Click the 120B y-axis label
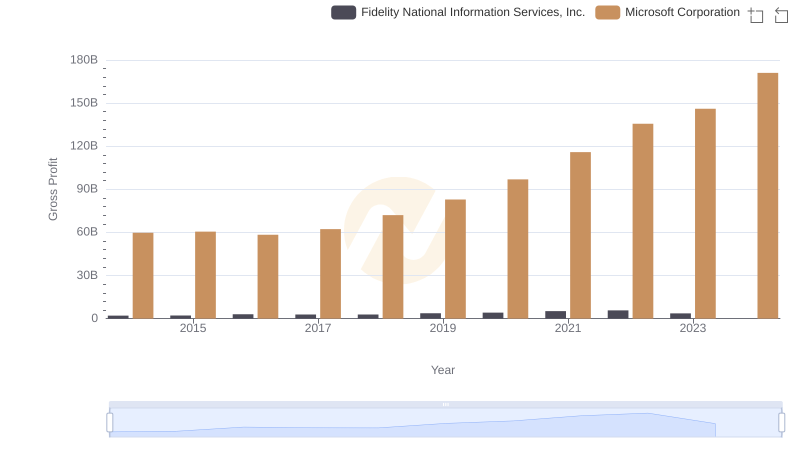The image size is (800, 461). click(84, 146)
